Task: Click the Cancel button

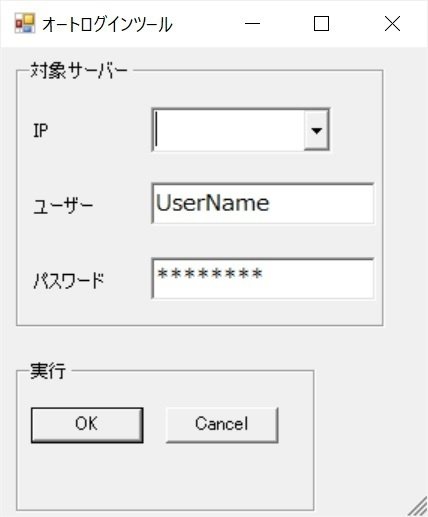Action: [222, 425]
